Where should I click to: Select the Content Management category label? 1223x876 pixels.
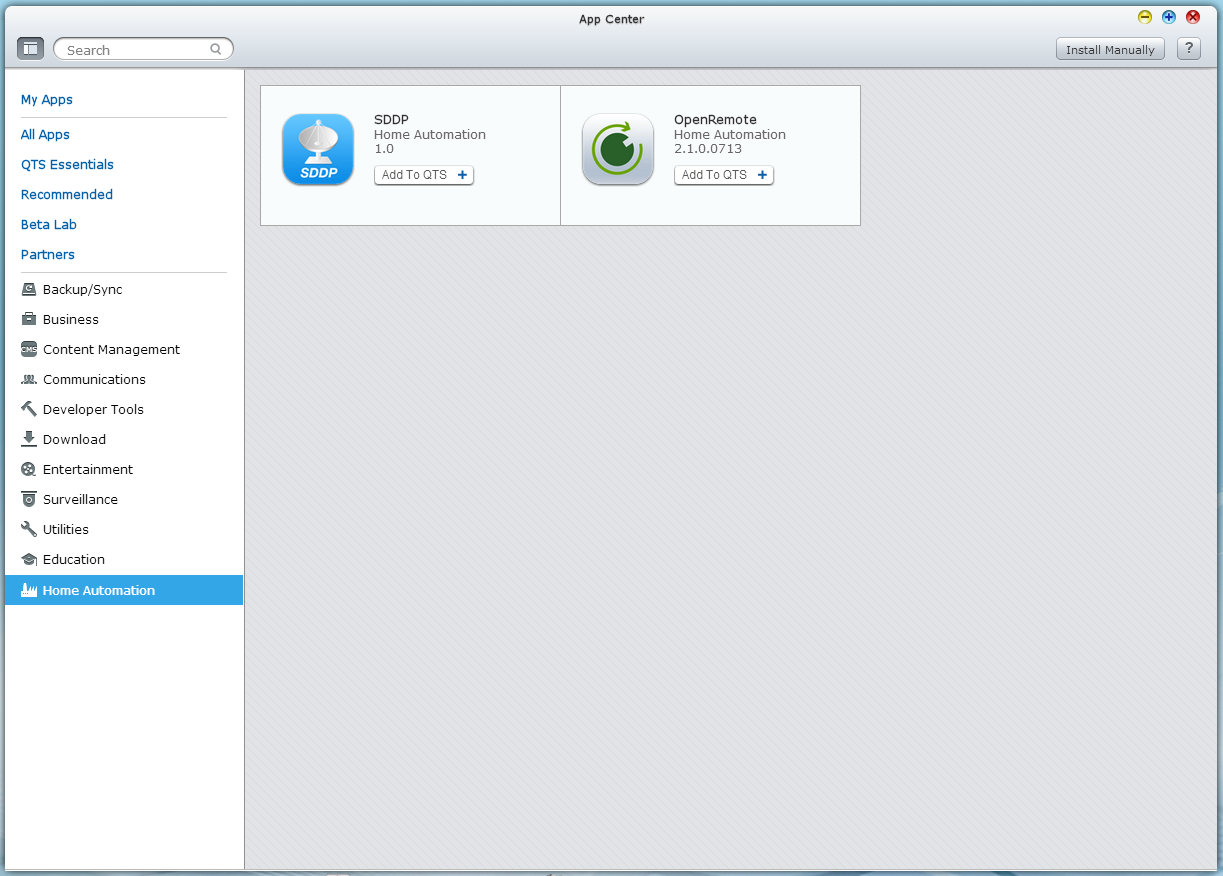point(112,349)
